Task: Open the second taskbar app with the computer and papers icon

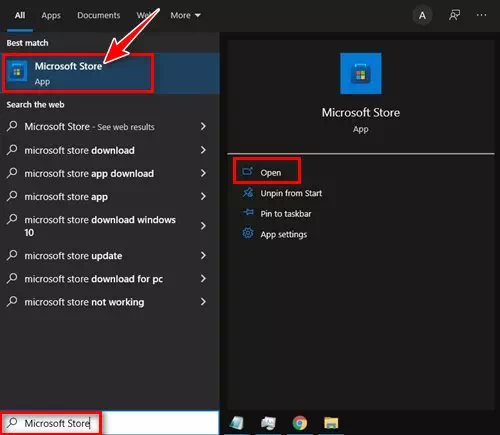Action: [x=268, y=423]
